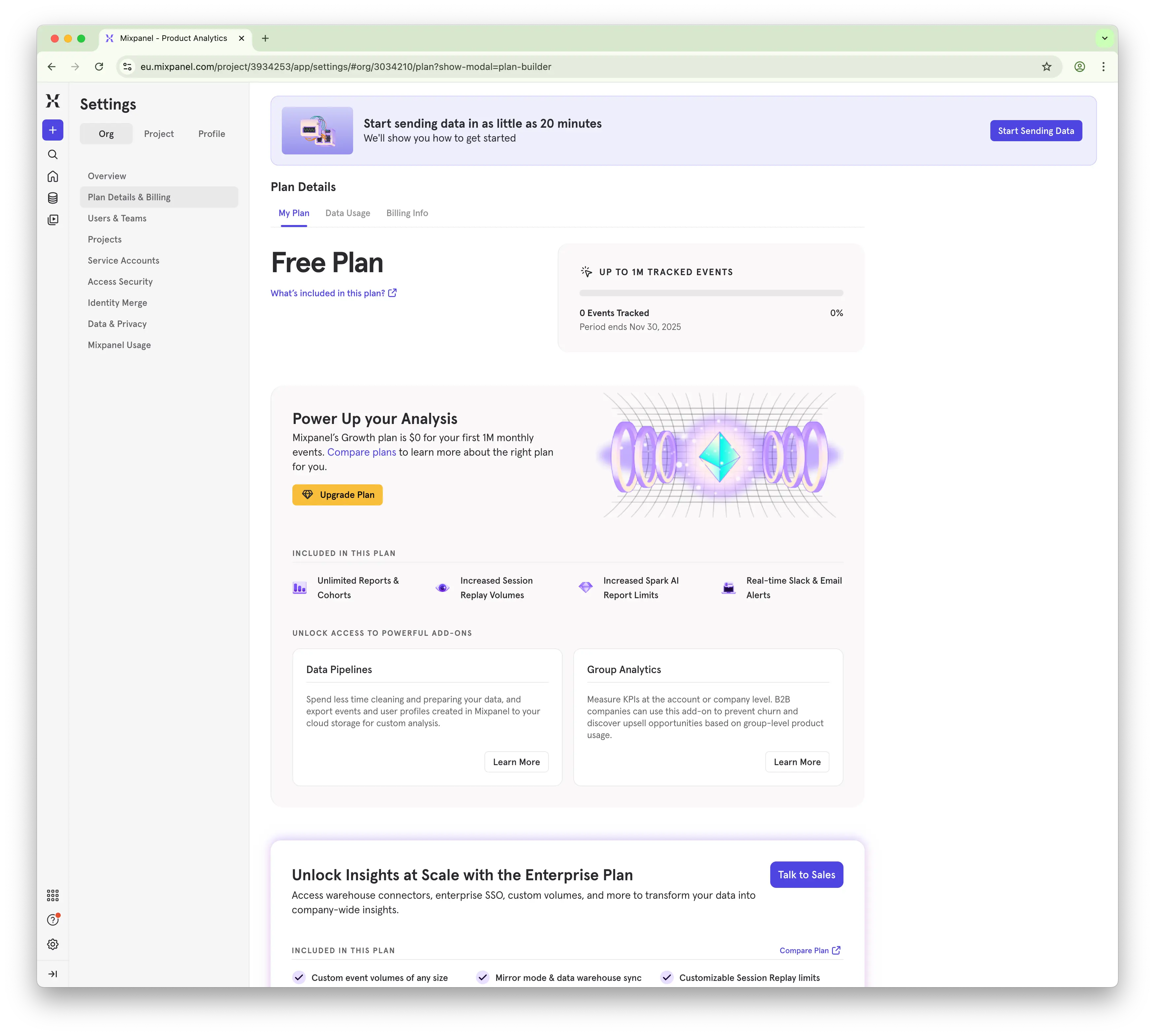Open the browser profile icon
The height and width of the screenshot is (1036, 1155).
1079,67
